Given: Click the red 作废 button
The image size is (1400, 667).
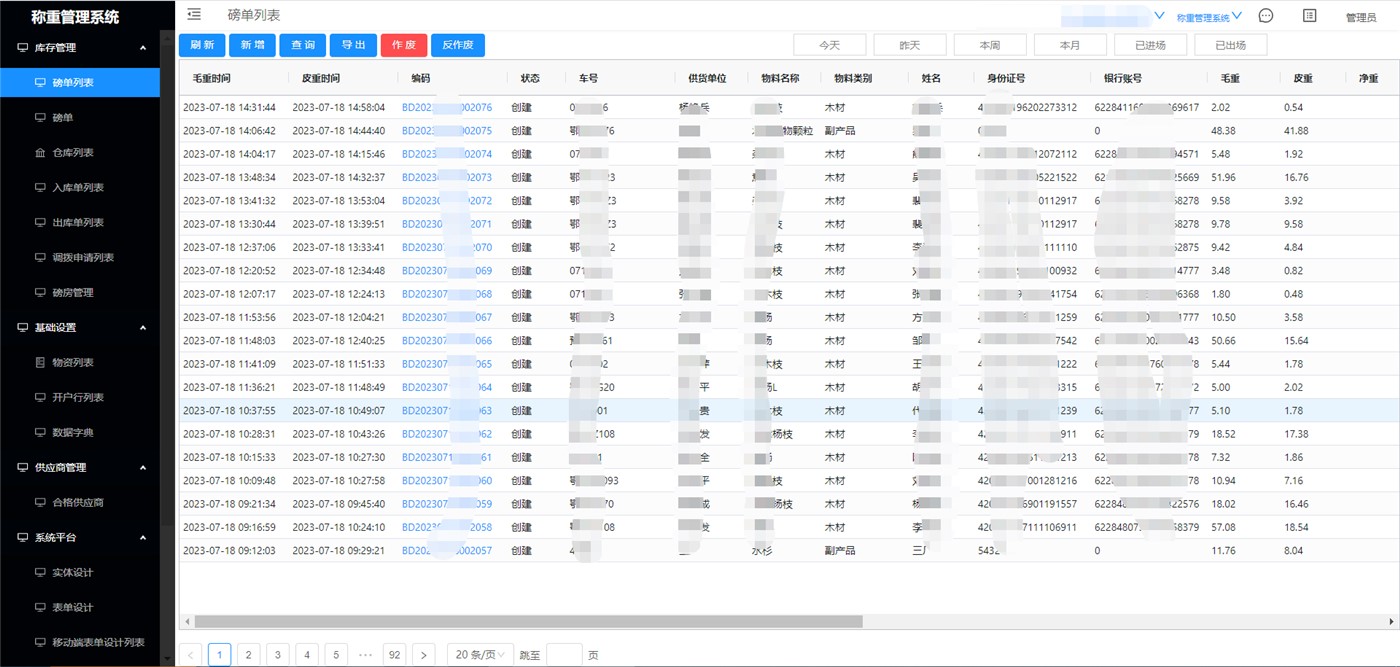Looking at the screenshot, I should [404, 45].
